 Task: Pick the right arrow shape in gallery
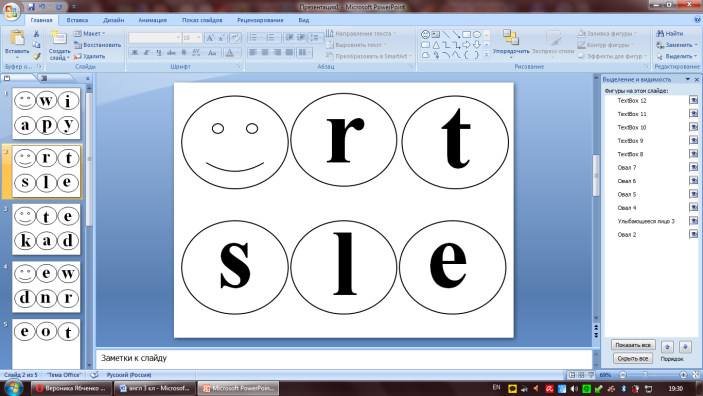pos(466,45)
